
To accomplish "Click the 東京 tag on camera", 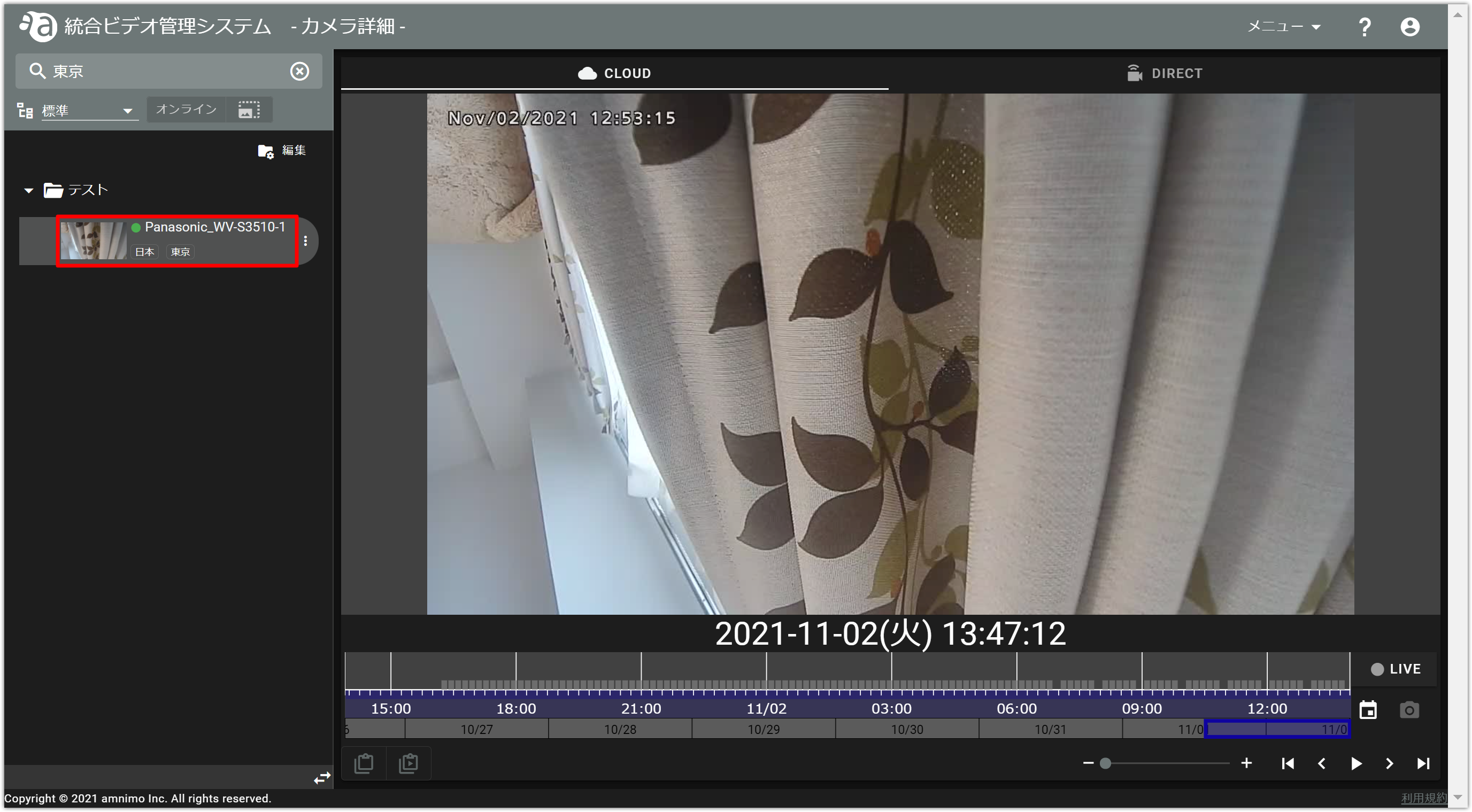I will pos(180,252).
